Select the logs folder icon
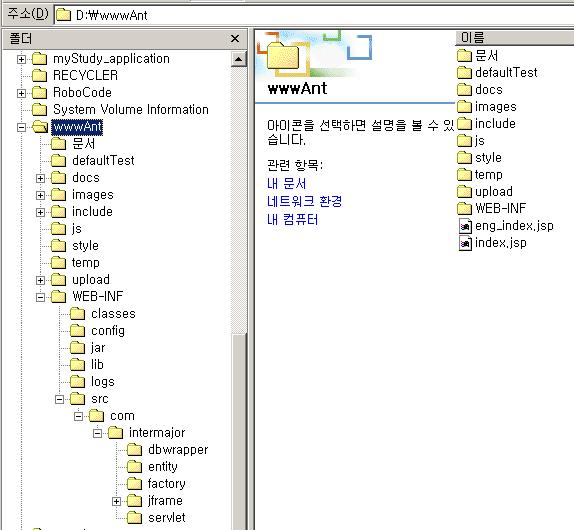Image resolution: width=574 pixels, height=530 pixels. [78, 382]
